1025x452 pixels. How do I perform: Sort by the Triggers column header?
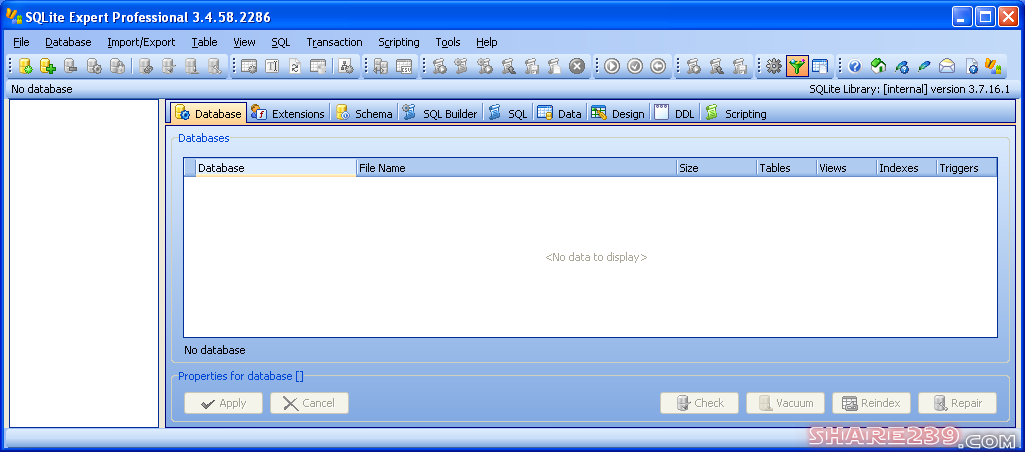[967, 168]
